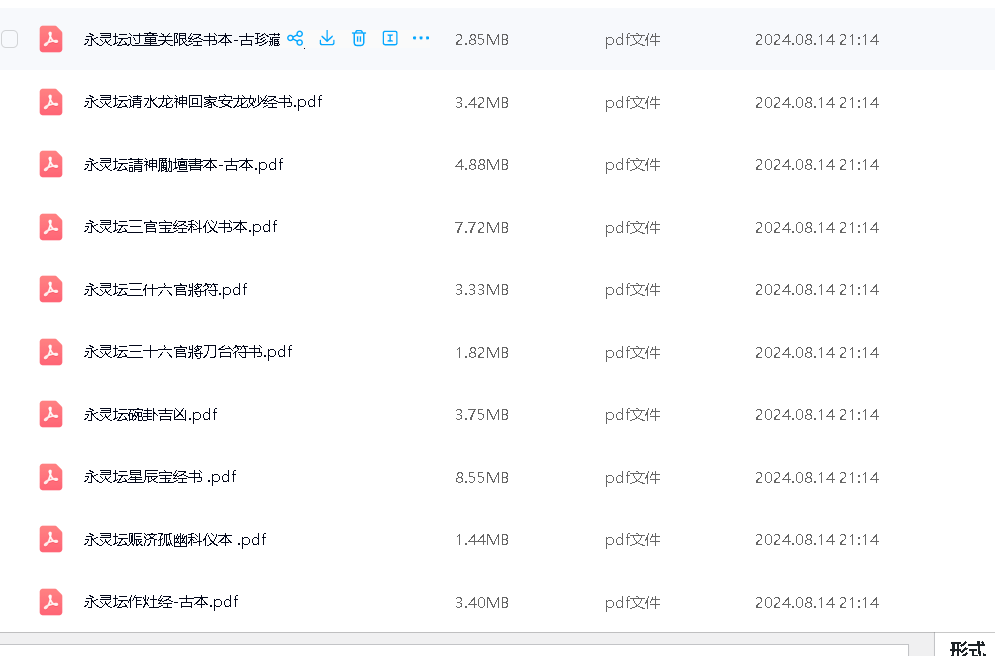Click the rename icon in the first row
This screenshot has width=995, height=656.
[x=390, y=39]
